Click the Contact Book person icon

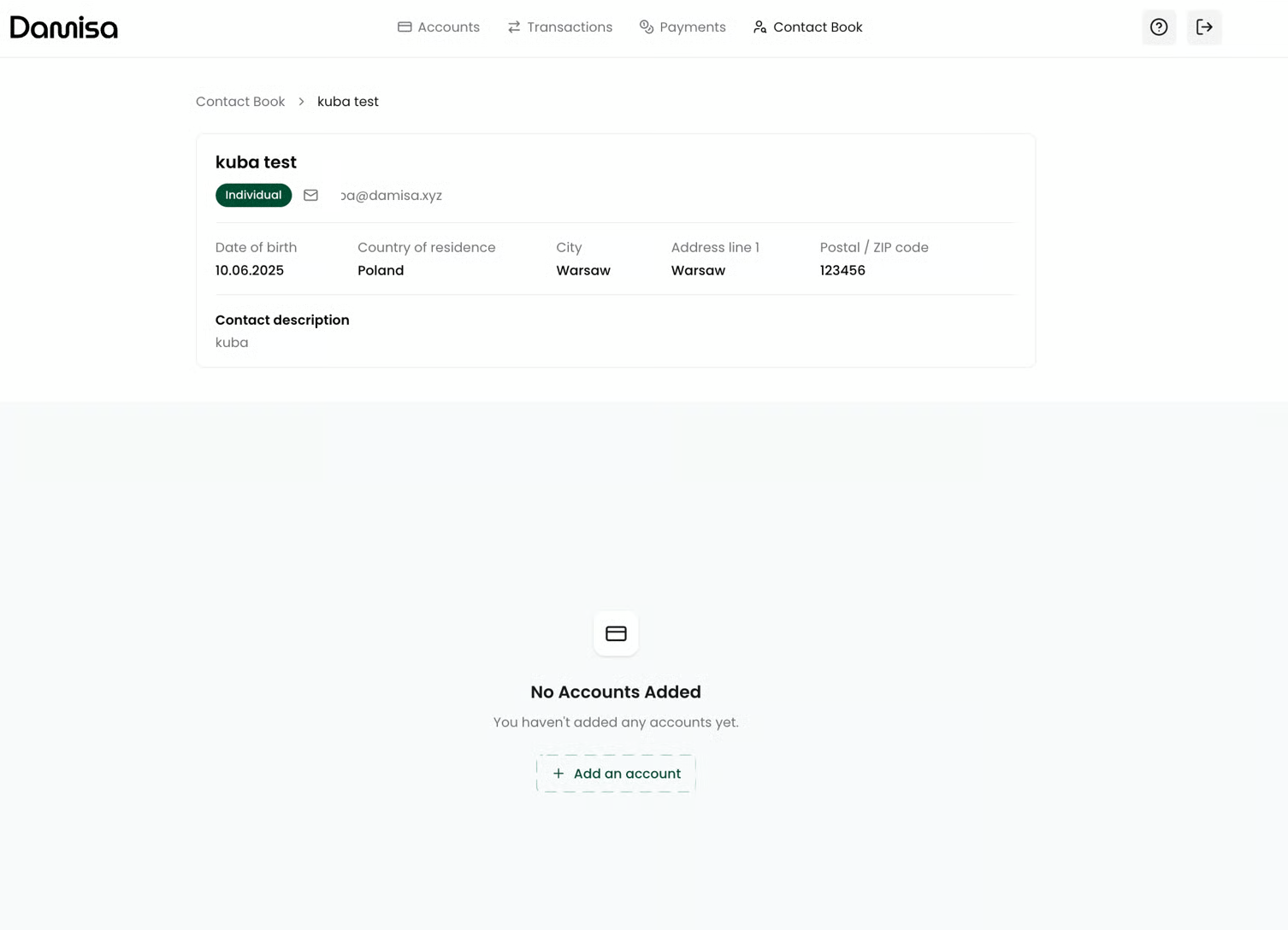point(759,27)
